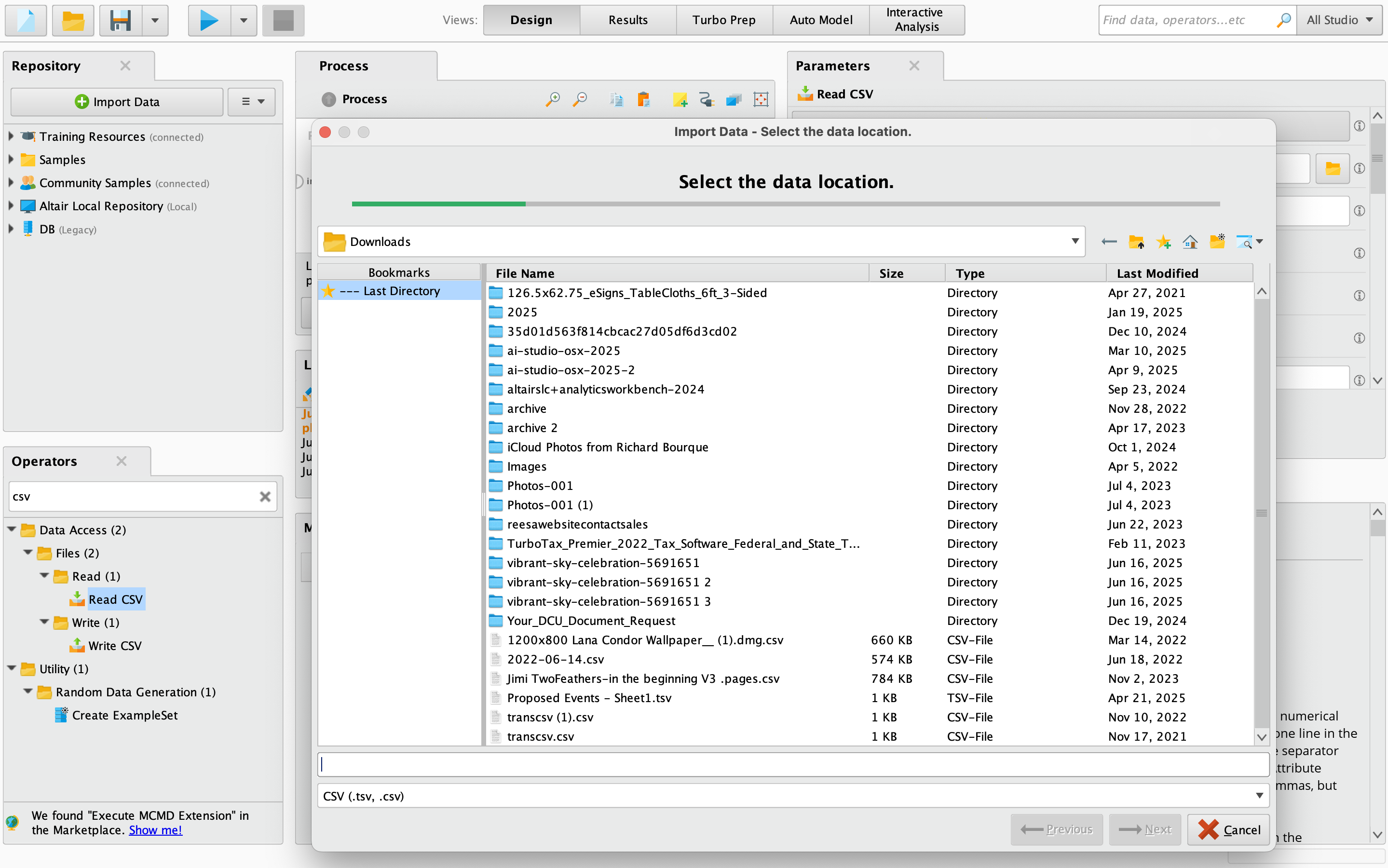Sort by the Last Modified column header
1388x868 pixels.
point(1179,273)
